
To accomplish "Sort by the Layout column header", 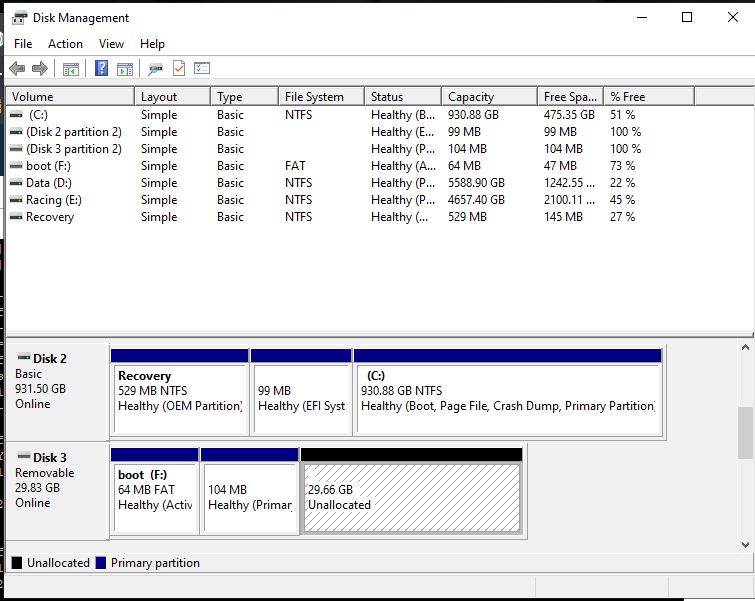I will point(172,97).
